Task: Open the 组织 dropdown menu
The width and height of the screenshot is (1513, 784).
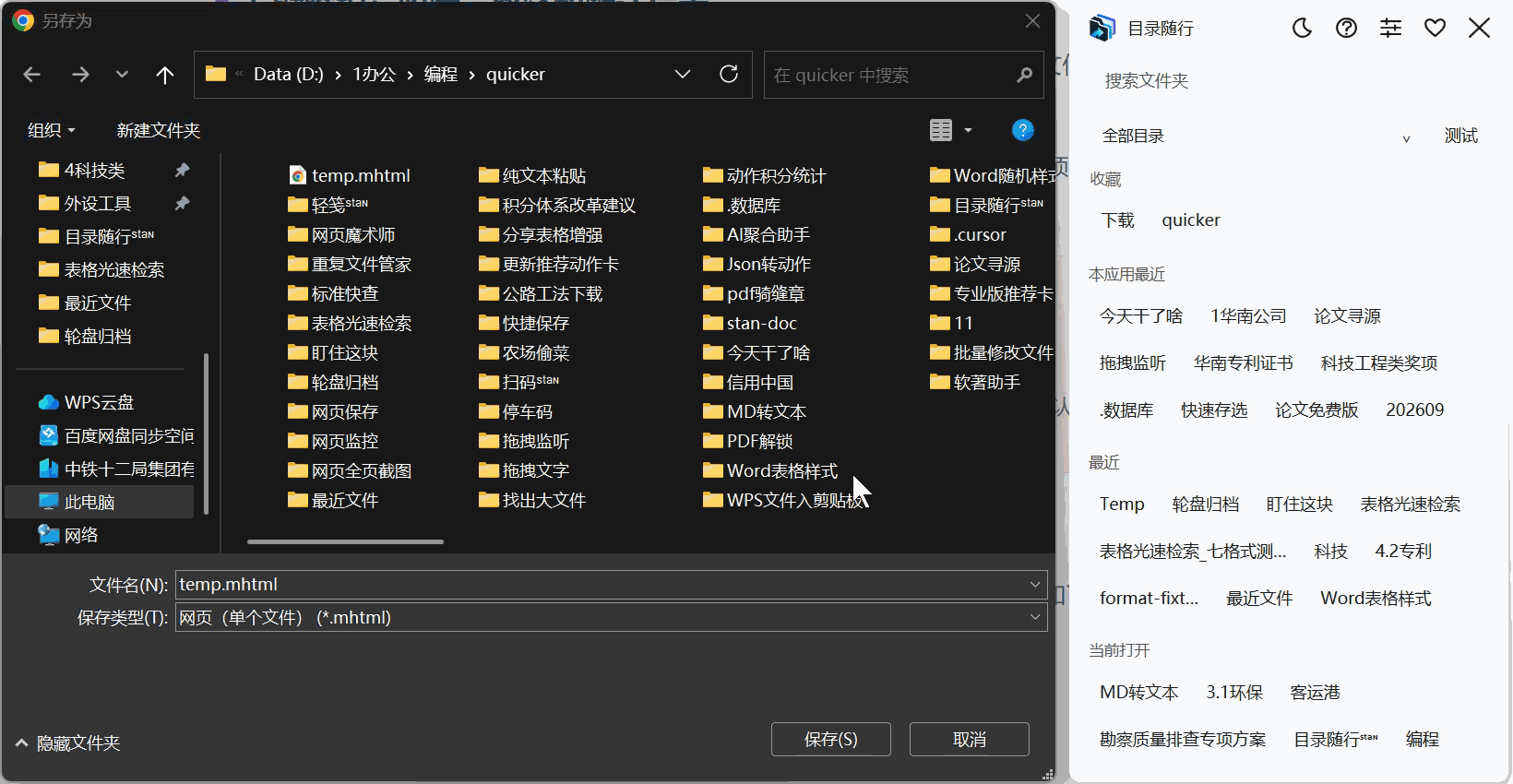Action: tap(52, 130)
